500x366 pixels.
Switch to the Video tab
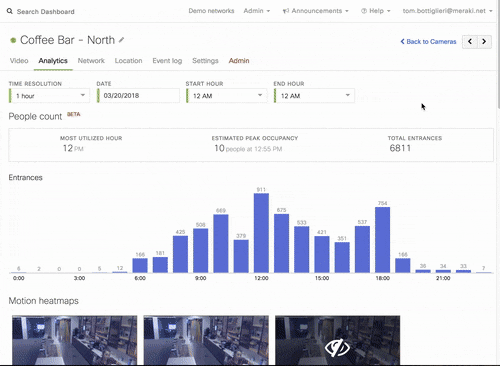point(19,61)
